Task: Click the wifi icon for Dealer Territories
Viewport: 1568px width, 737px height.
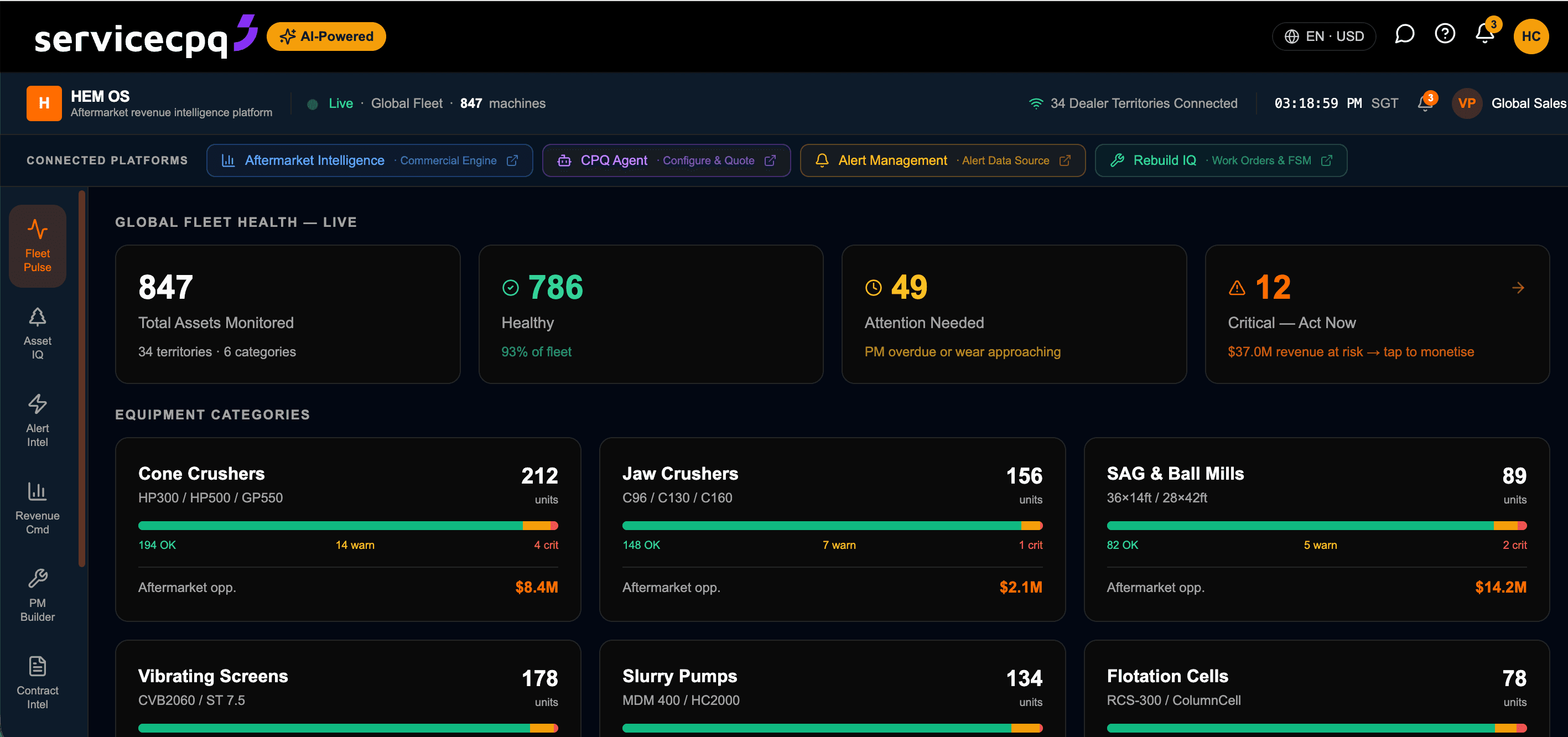Action: (x=1035, y=103)
